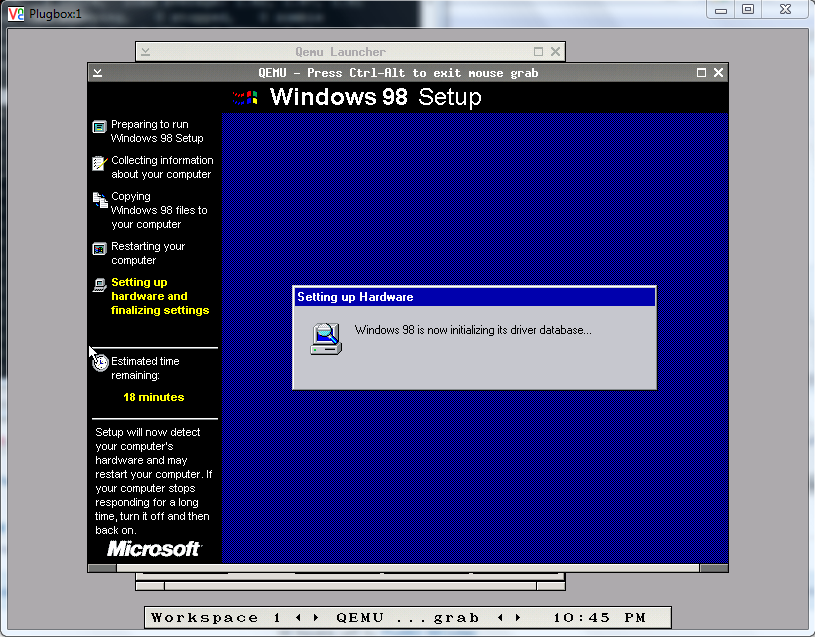Click the Copying Windows 98 files step text
The height and width of the screenshot is (637, 815).
pyautogui.click(x=159, y=210)
